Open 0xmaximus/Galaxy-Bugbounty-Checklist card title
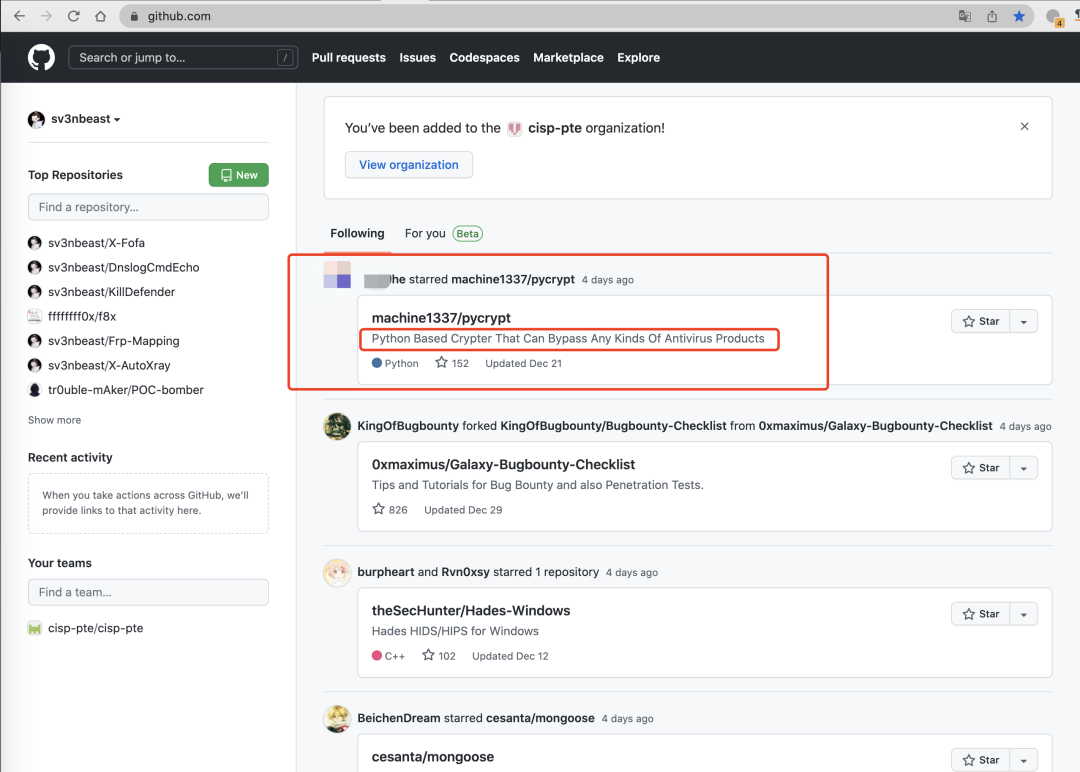Image resolution: width=1080 pixels, height=772 pixels. [503, 464]
